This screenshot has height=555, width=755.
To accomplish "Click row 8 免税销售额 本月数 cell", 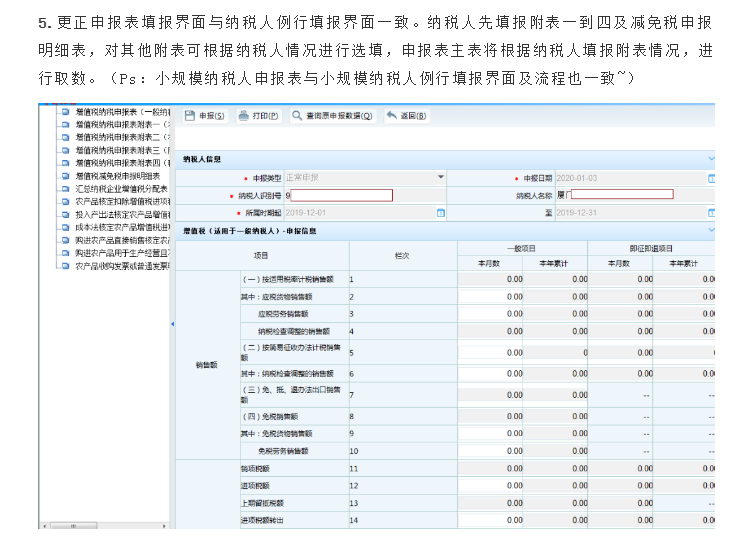I will click(x=490, y=416).
